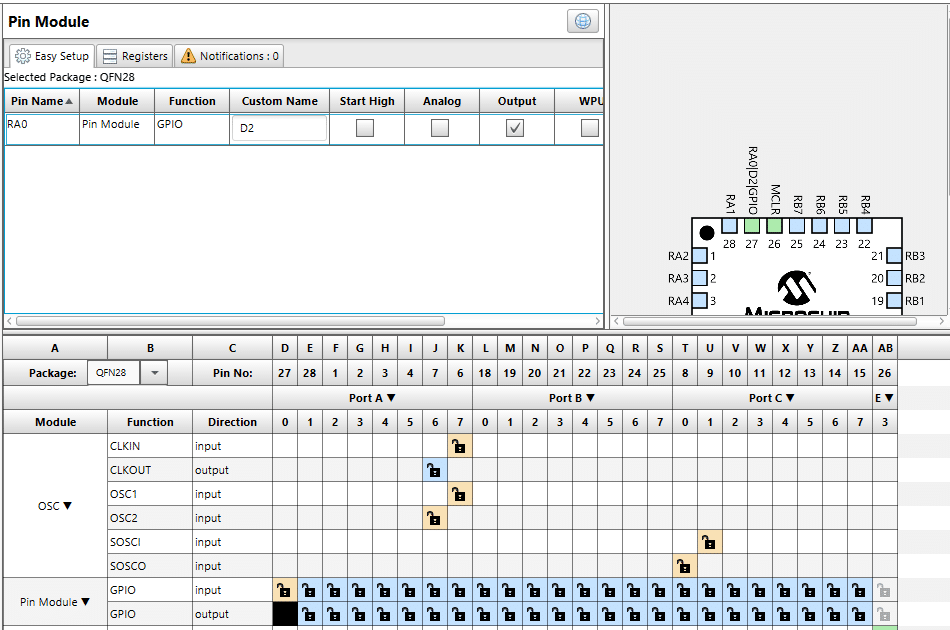
Task: Click the OSC2 lock icon on Port A pin 6
Action: [434, 518]
